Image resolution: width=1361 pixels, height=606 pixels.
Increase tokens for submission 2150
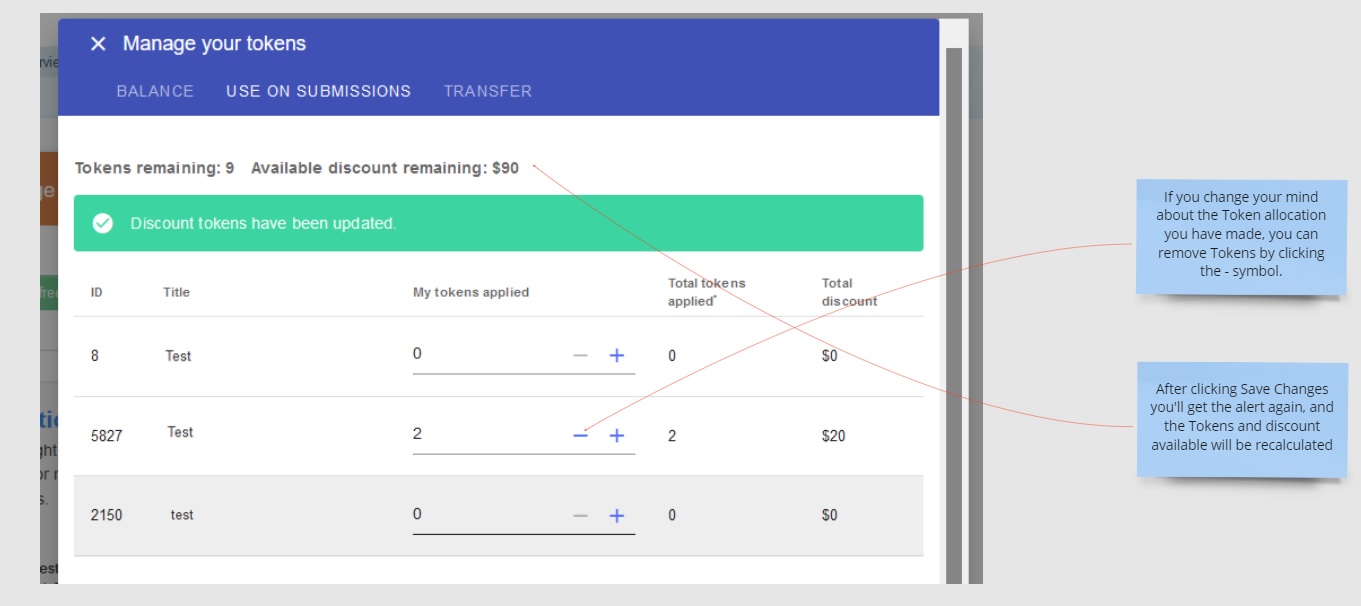tap(617, 516)
